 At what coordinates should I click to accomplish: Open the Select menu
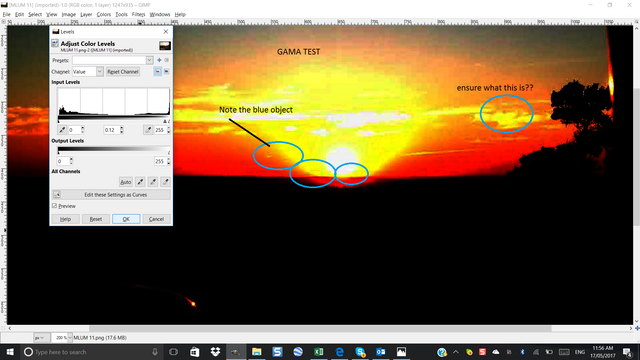35,14
